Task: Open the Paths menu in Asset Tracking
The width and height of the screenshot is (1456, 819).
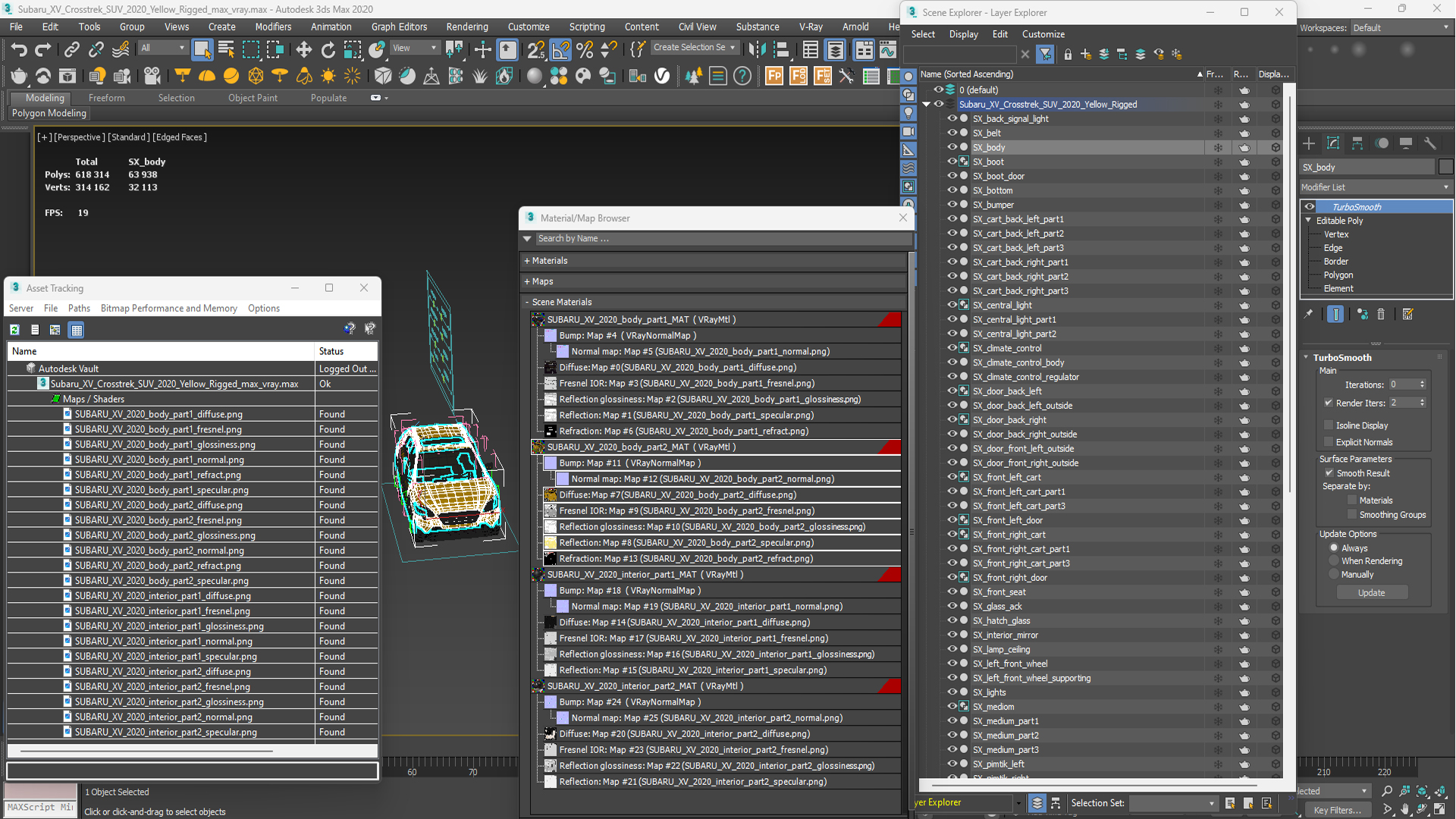Action: (79, 309)
